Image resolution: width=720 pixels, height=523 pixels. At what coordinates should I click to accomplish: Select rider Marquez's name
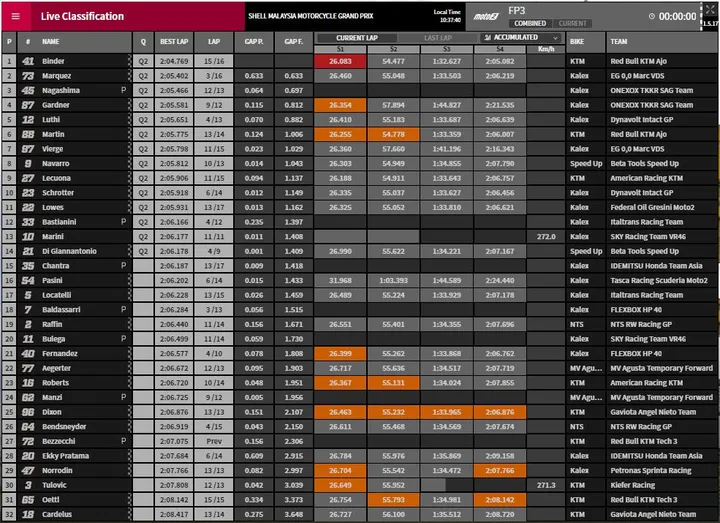click(x=56, y=76)
